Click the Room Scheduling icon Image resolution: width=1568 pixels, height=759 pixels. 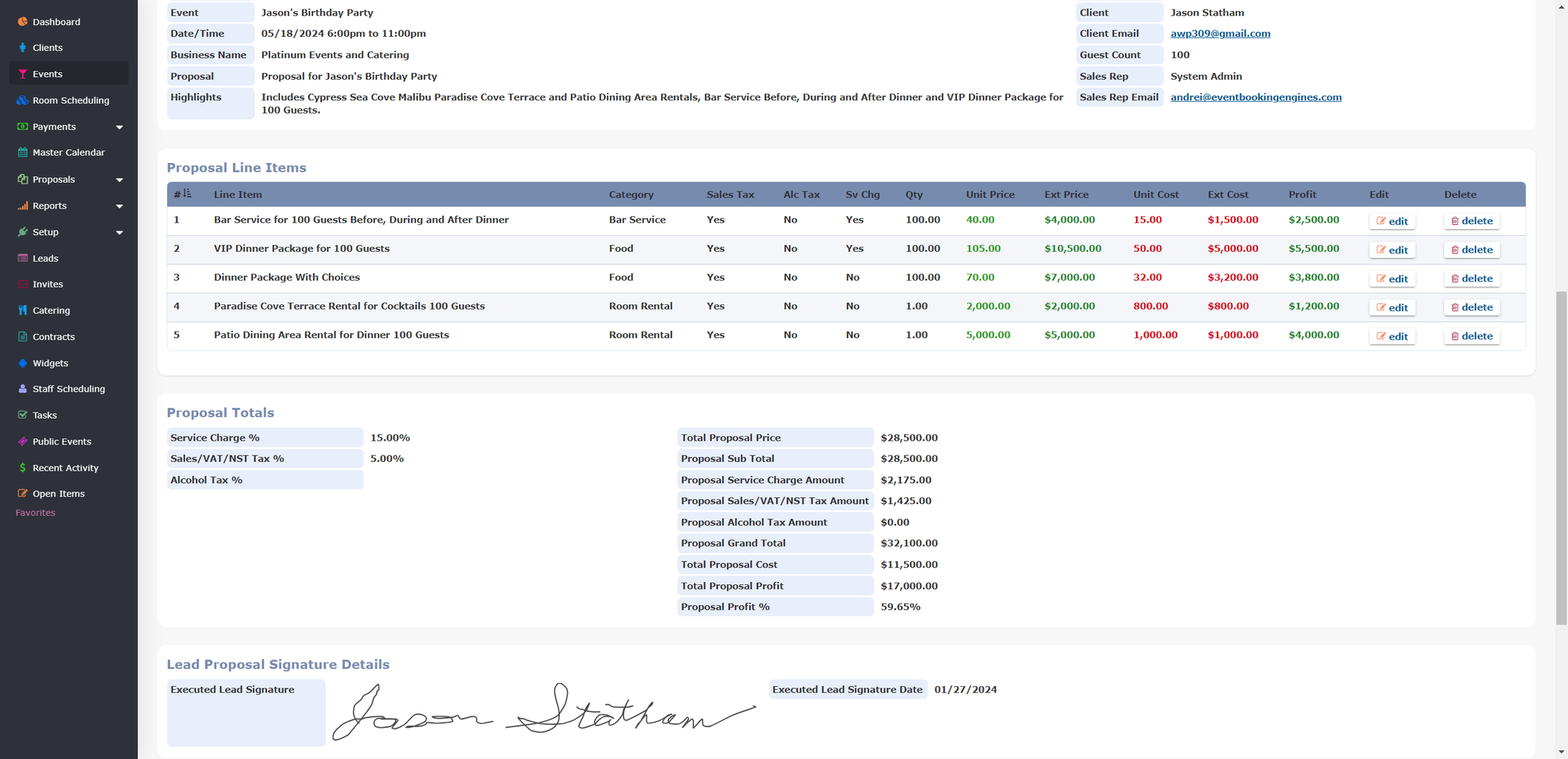coord(23,100)
